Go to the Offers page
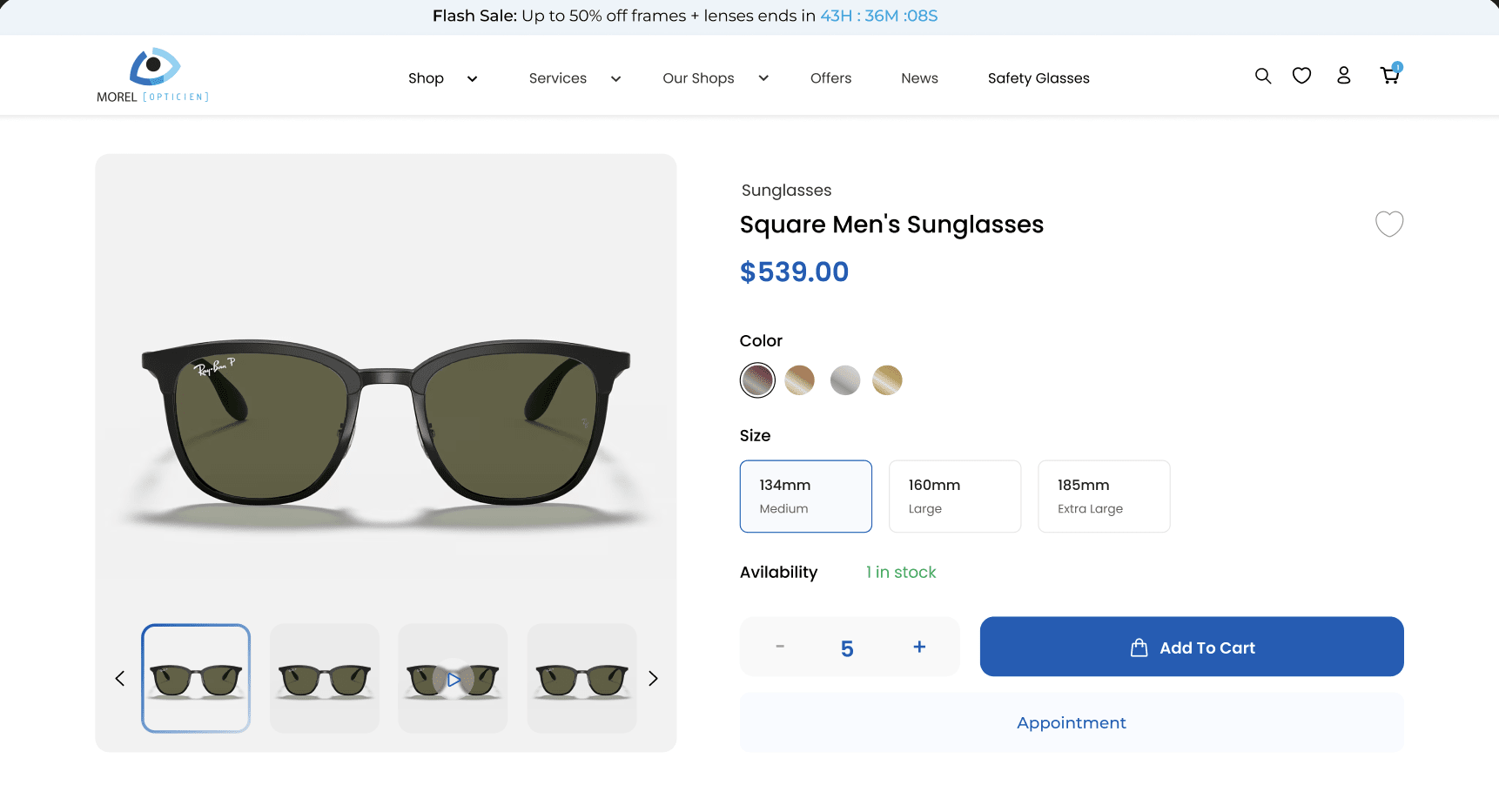The height and width of the screenshot is (812, 1499). 830,78
